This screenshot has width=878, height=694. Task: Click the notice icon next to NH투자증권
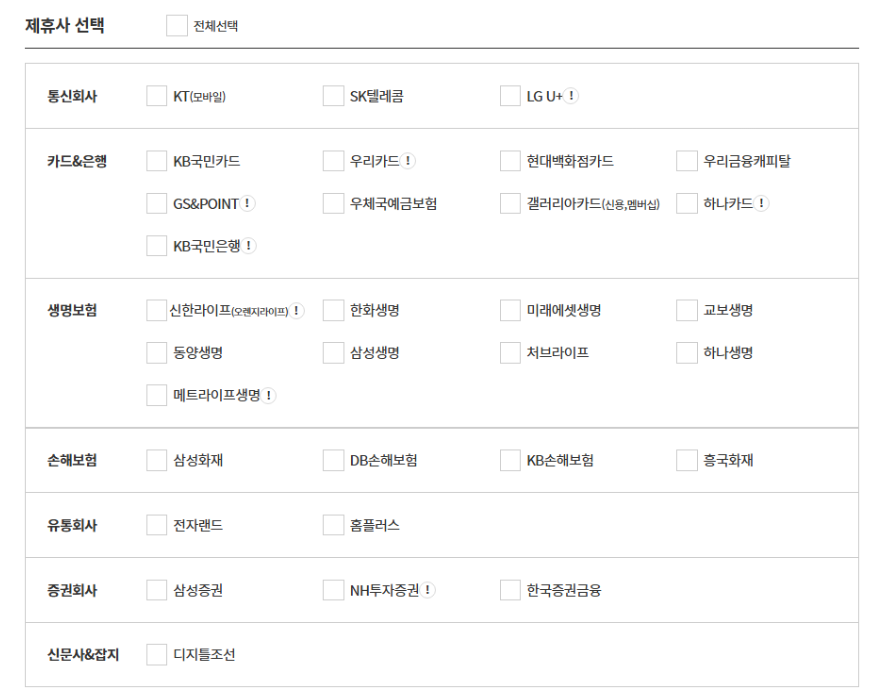tap(427, 590)
